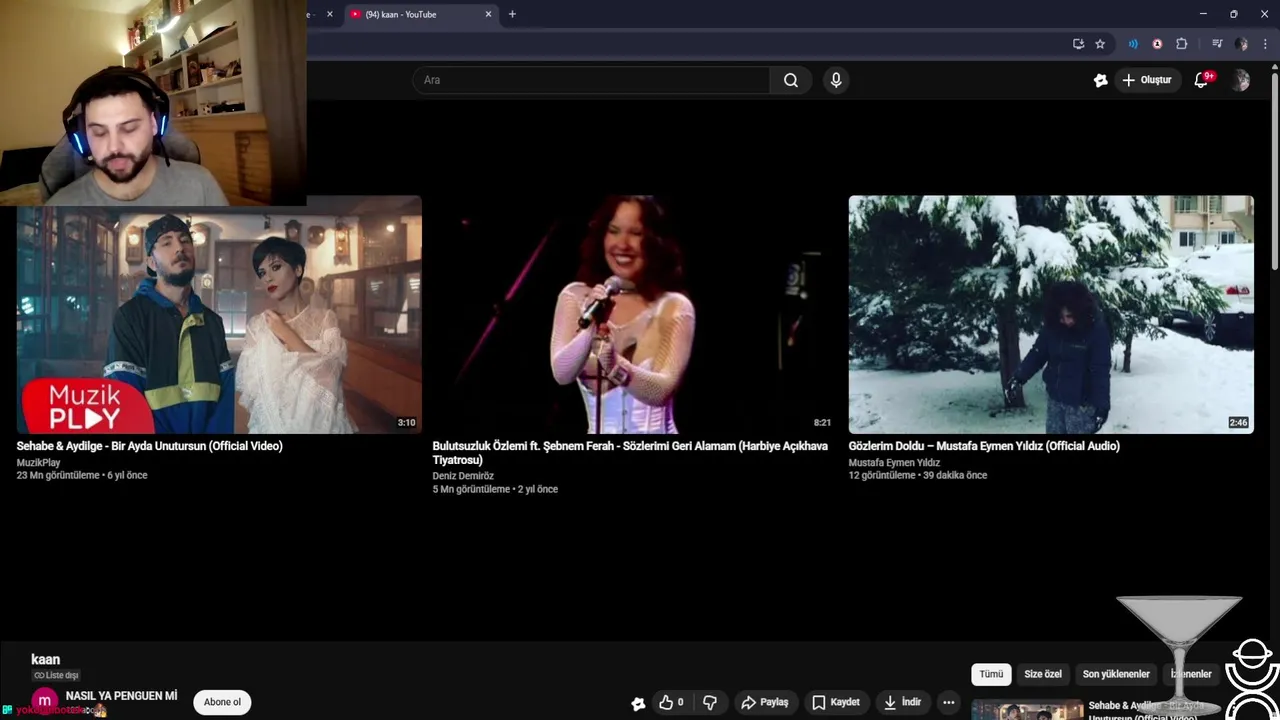The height and width of the screenshot is (720, 1280).
Task: Click title Bulutsuzluk Özlemi ft. Şebnem Ferah
Action: click(x=630, y=453)
